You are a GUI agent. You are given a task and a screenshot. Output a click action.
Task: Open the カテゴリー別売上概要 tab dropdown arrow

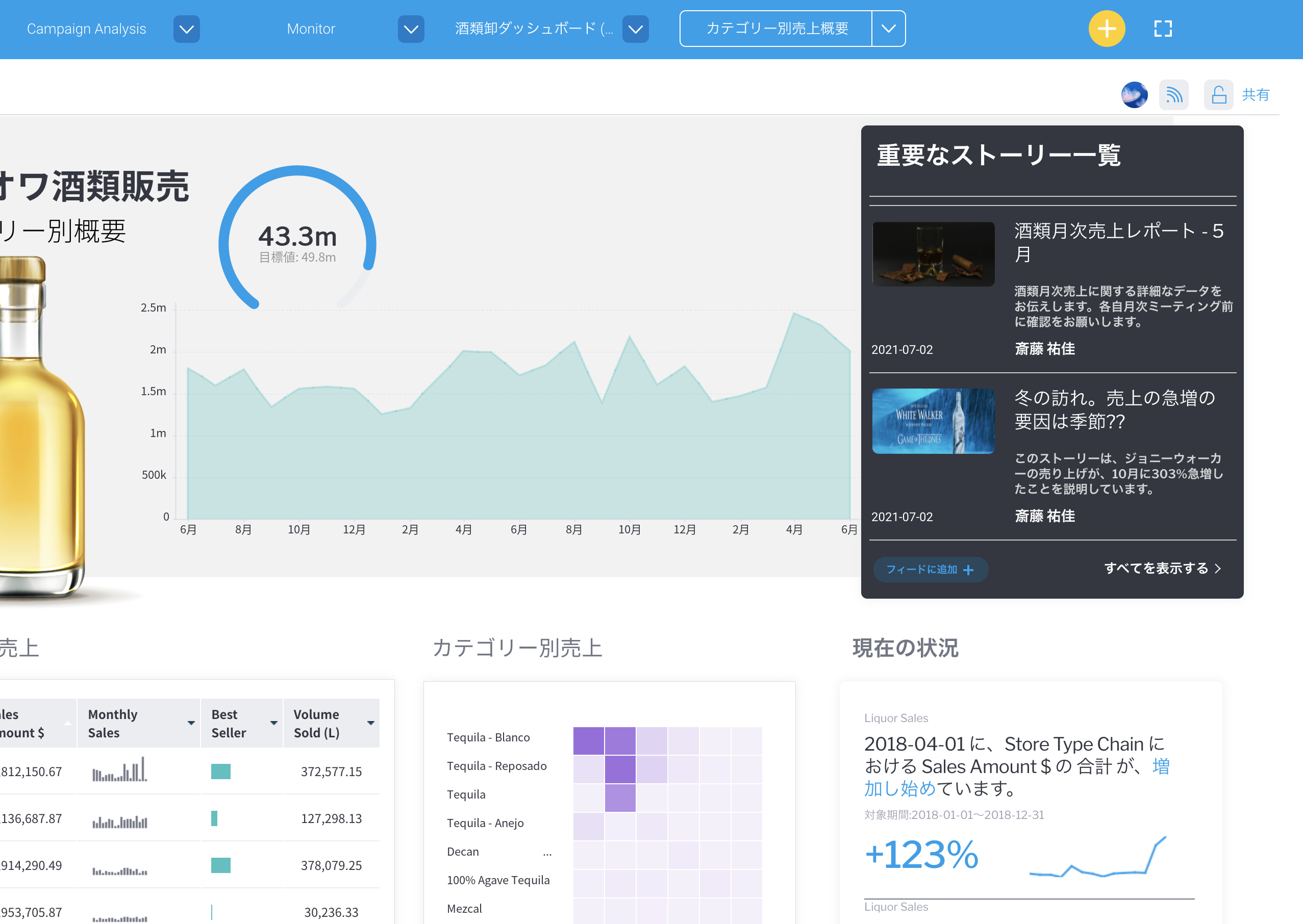click(x=888, y=29)
